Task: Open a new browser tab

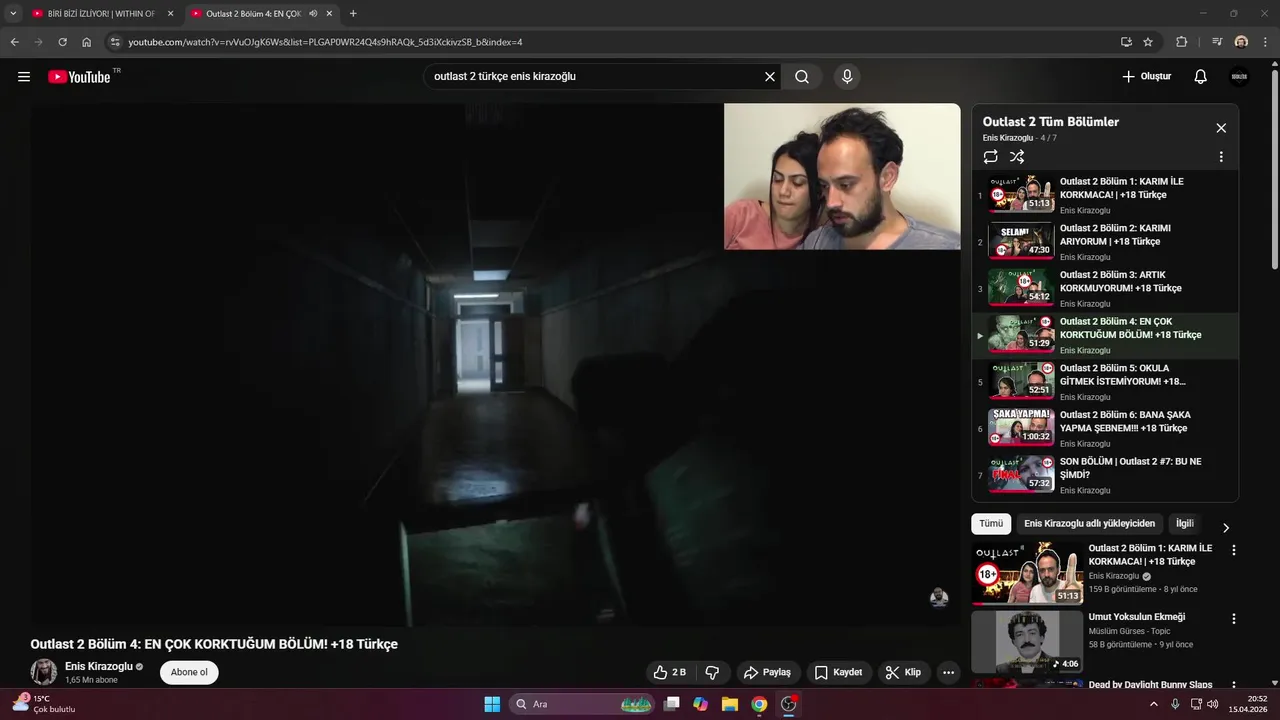Action: (353, 14)
